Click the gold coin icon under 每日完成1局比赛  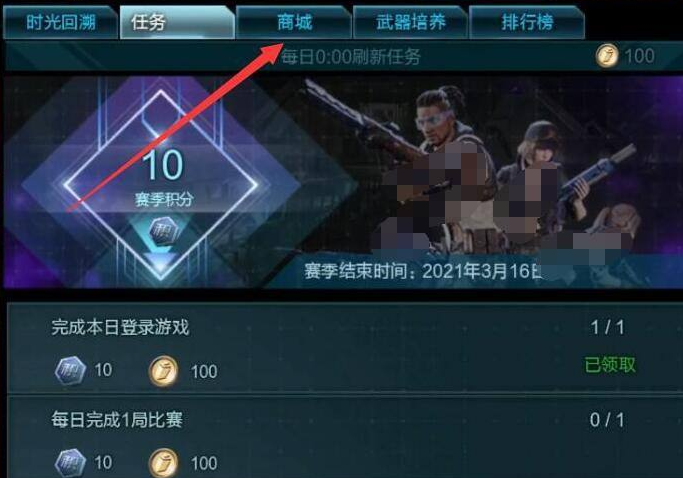pos(163,463)
